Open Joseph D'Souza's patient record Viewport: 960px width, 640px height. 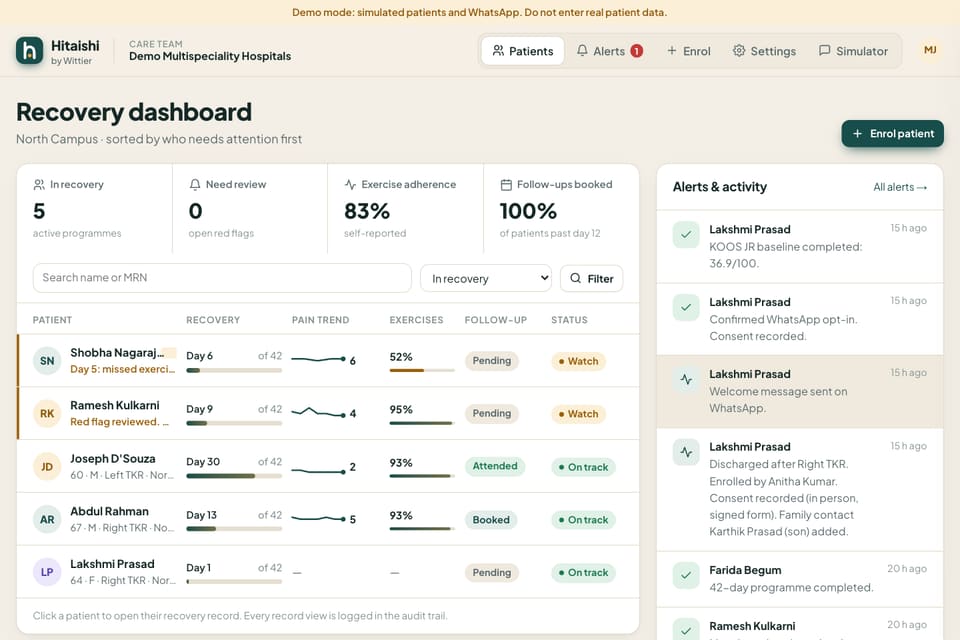(328, 467)
